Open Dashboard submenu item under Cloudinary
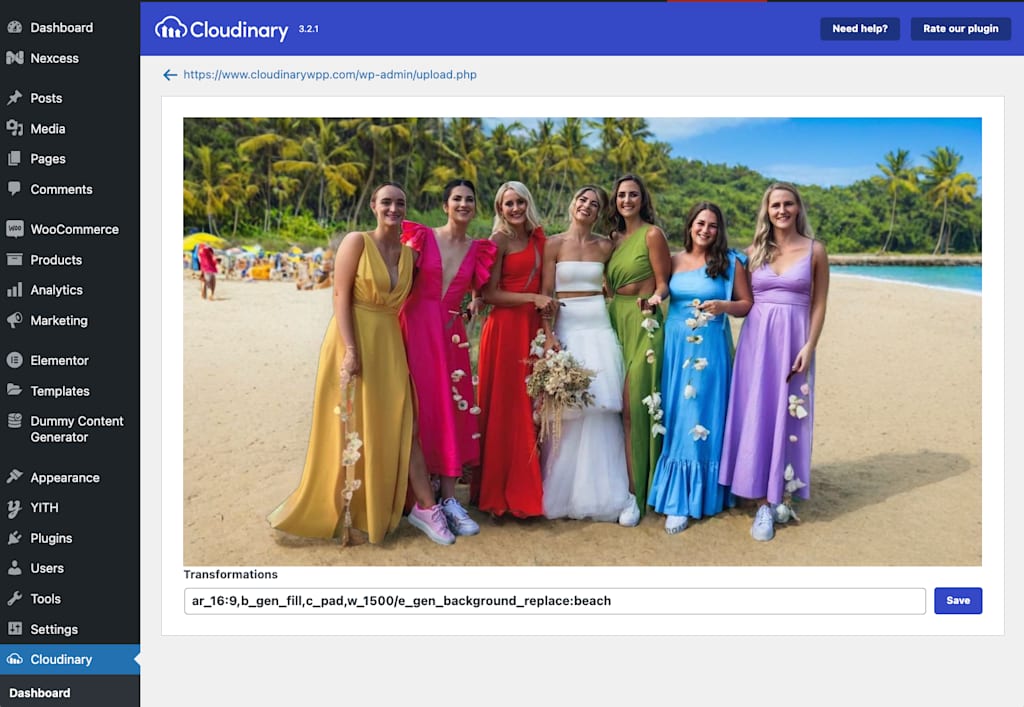The image size is (1024, 707). 40,693
